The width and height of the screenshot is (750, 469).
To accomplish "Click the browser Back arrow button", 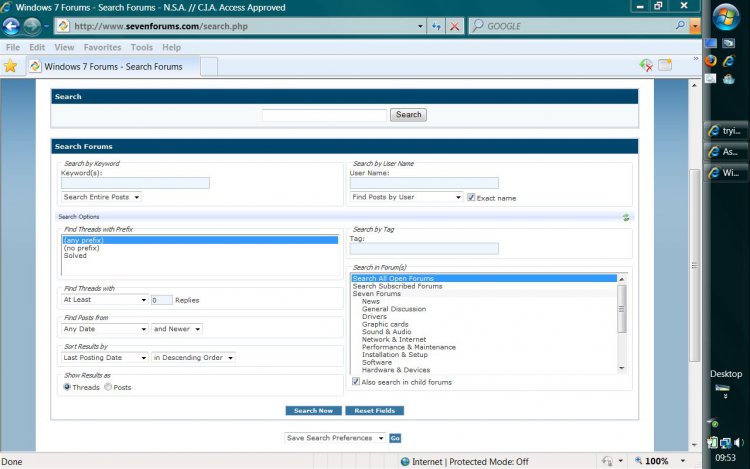I will (11, 26).
